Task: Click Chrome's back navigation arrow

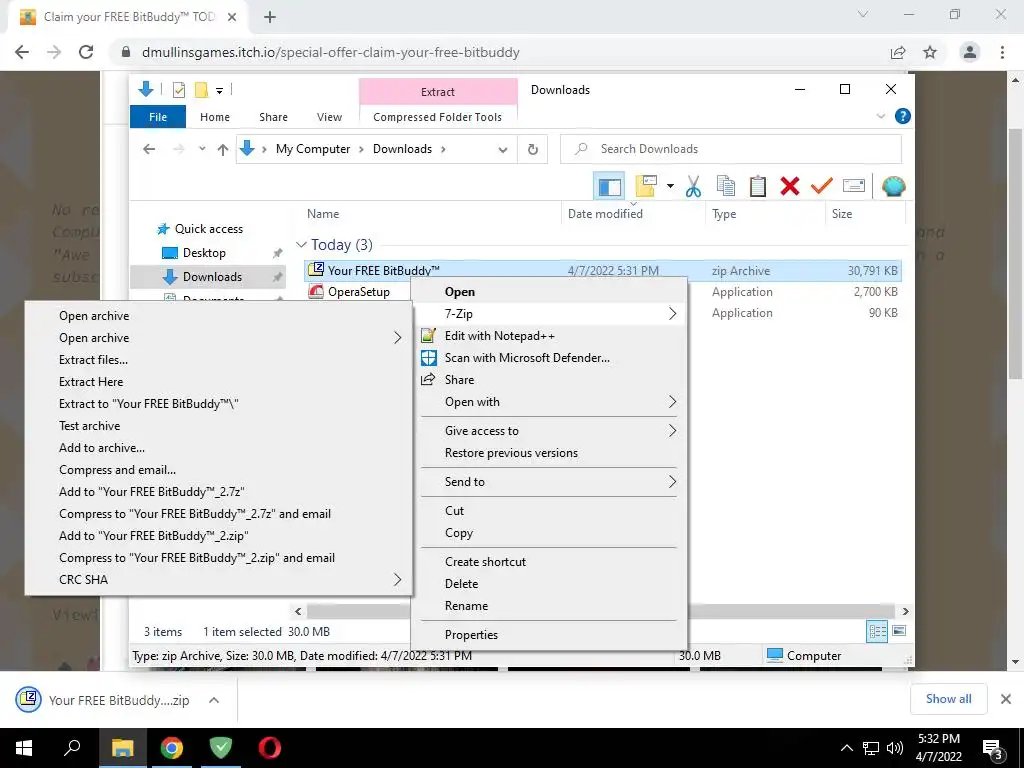Action: 22,52
